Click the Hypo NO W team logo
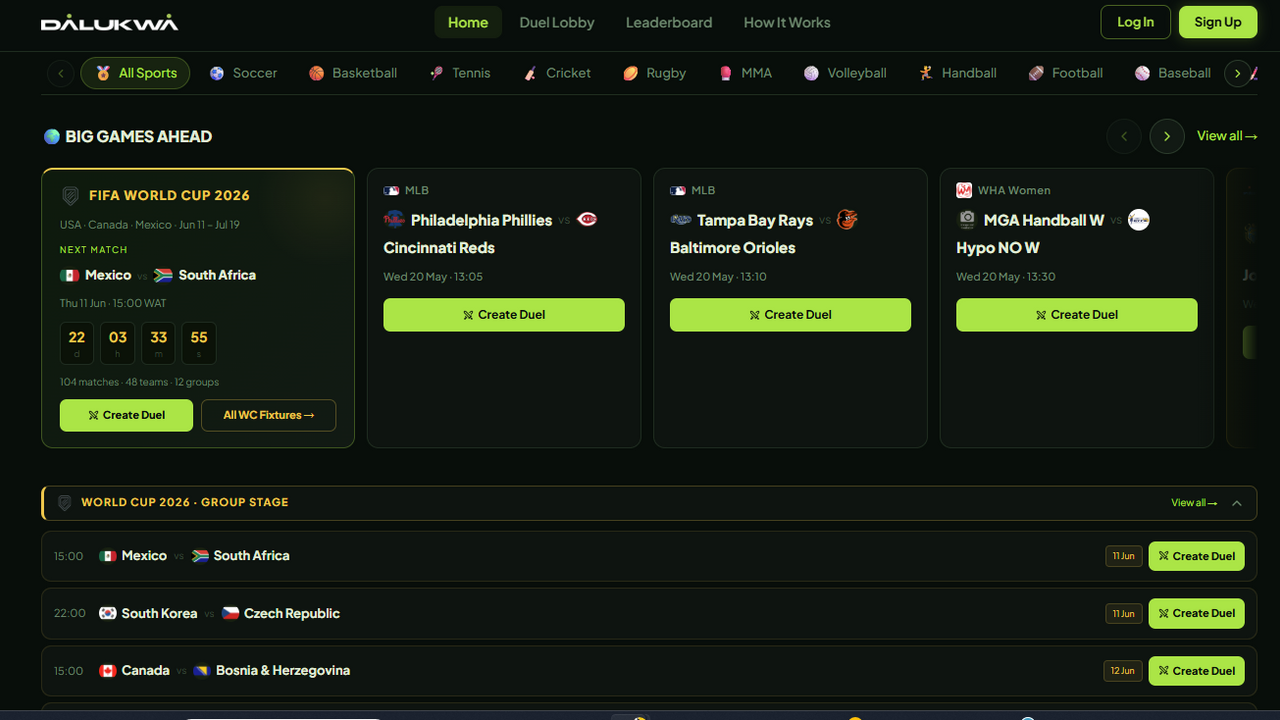The width and height of the screenshot is (1280, 720). point(1139,220)
